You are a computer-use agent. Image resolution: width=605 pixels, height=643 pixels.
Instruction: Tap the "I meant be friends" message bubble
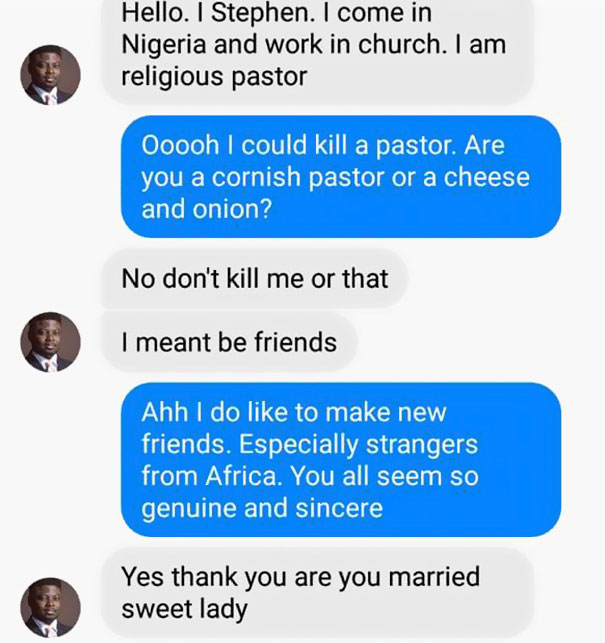229,342
